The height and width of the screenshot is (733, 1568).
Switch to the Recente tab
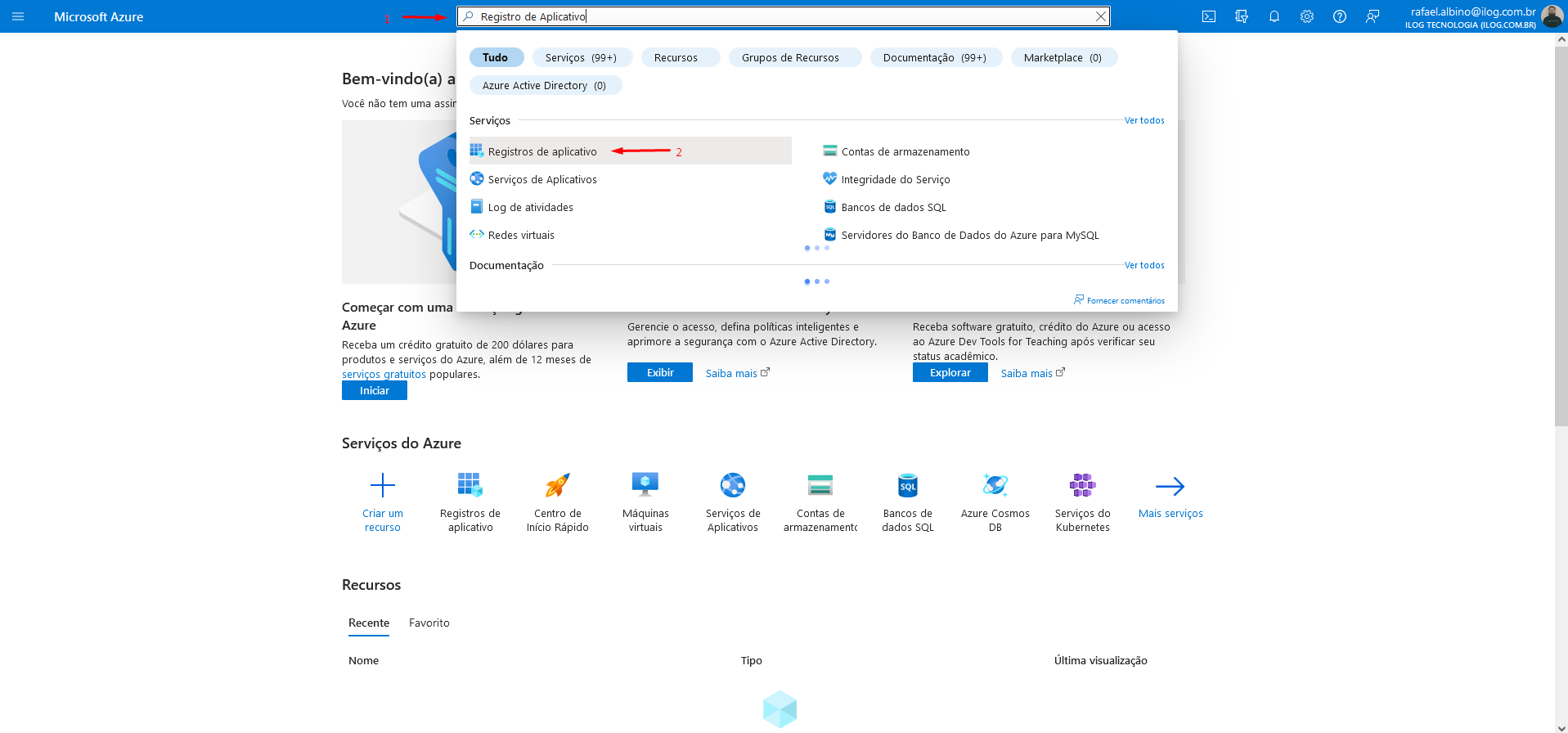click(x=369, y=623)
